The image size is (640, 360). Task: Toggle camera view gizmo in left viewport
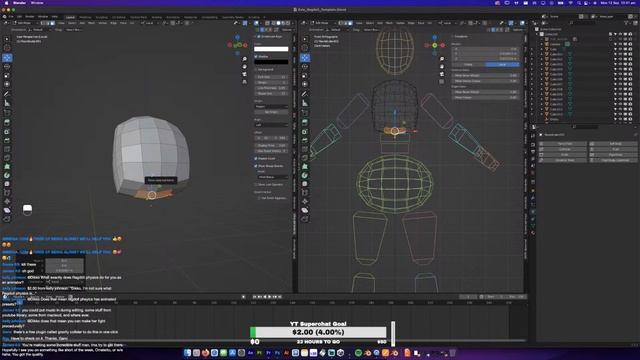244,74
